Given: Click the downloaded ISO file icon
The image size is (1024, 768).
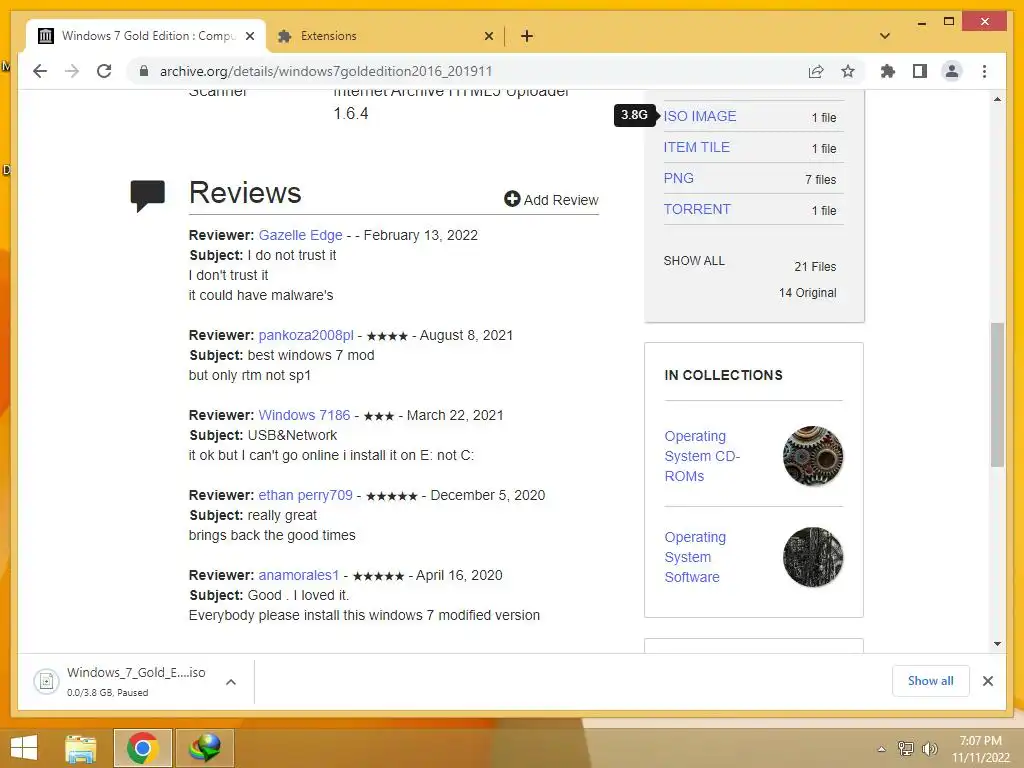Looking at the screenshot, I should coord(46,682).
